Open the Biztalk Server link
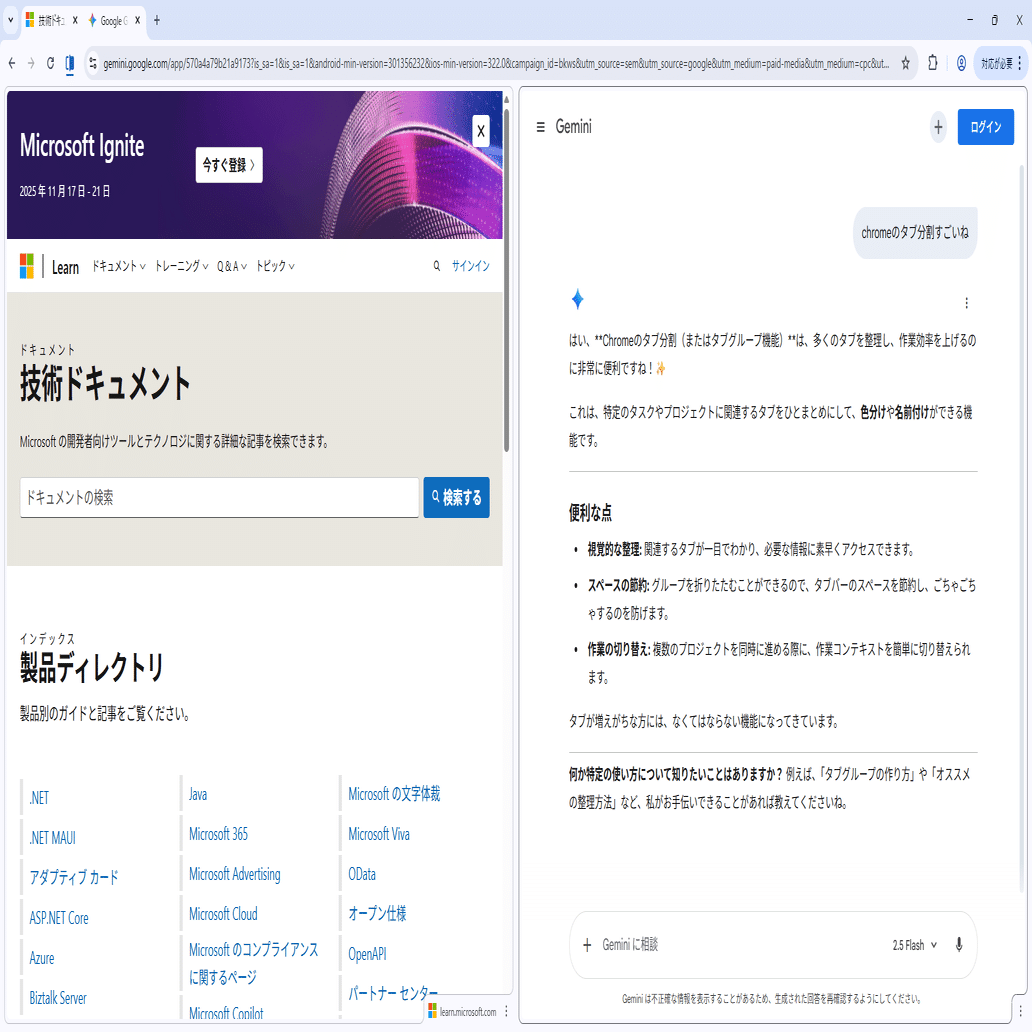Screen dimensions: 1032x1032 tap(58, 998)
